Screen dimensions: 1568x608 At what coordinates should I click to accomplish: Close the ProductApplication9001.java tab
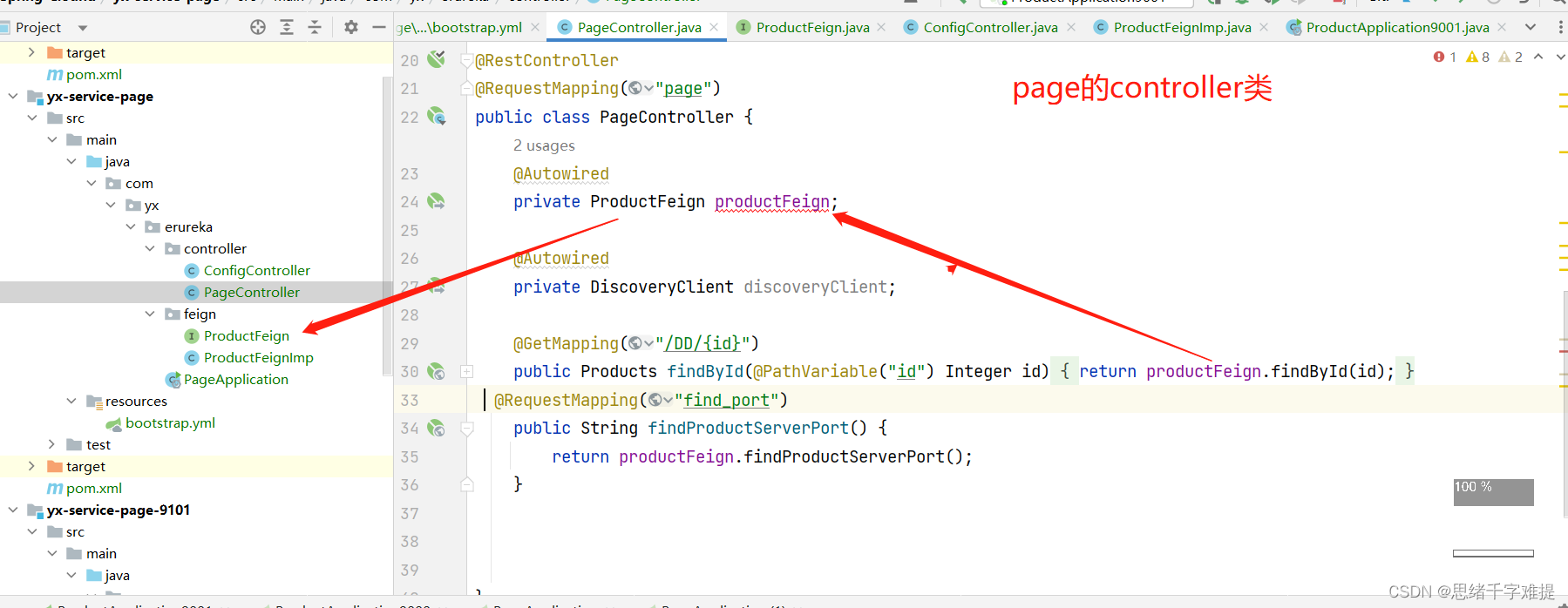[x=1502, y=27]
